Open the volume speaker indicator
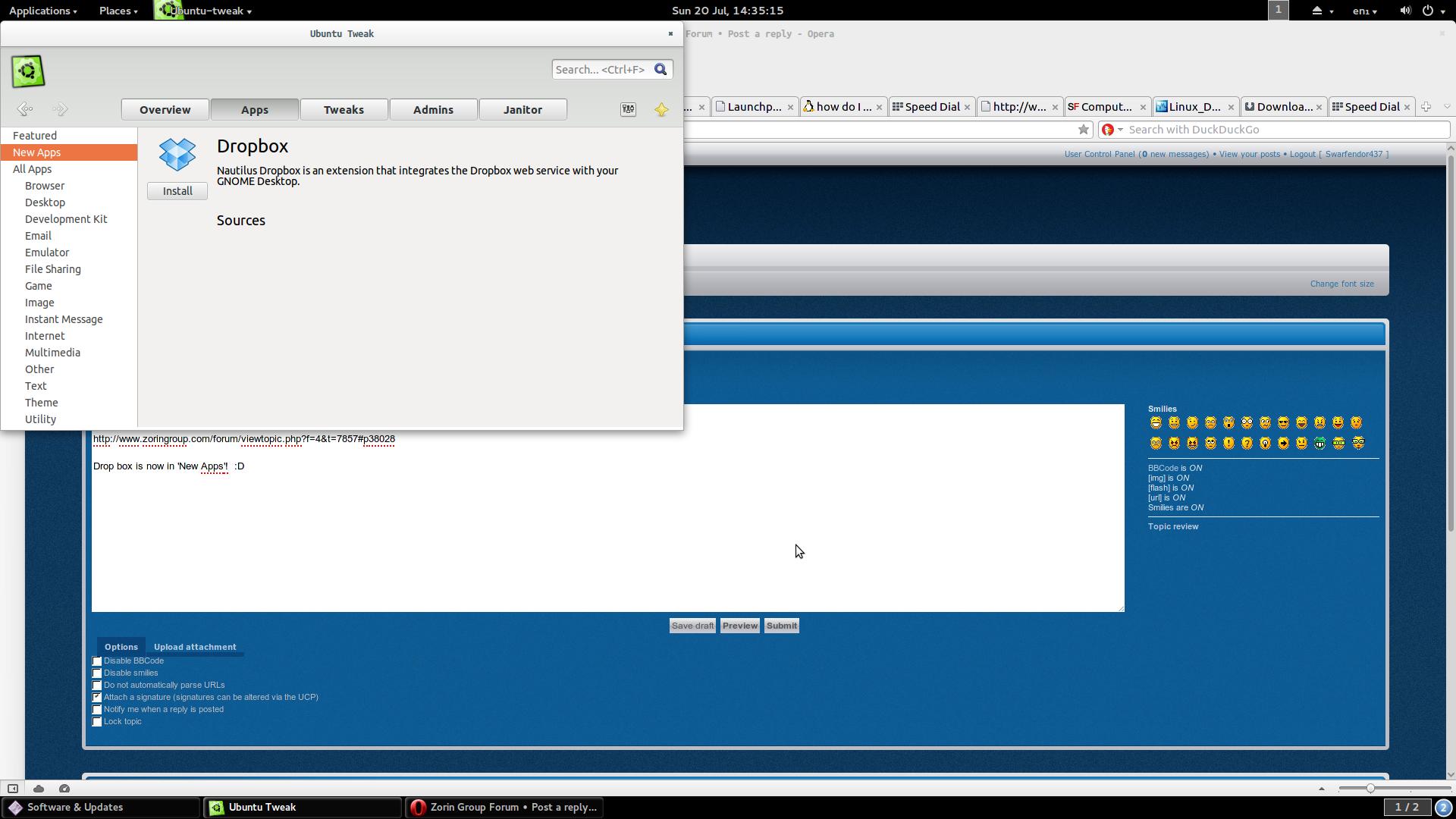The width and height of the screenshot is (1456, 819). 1404,11
